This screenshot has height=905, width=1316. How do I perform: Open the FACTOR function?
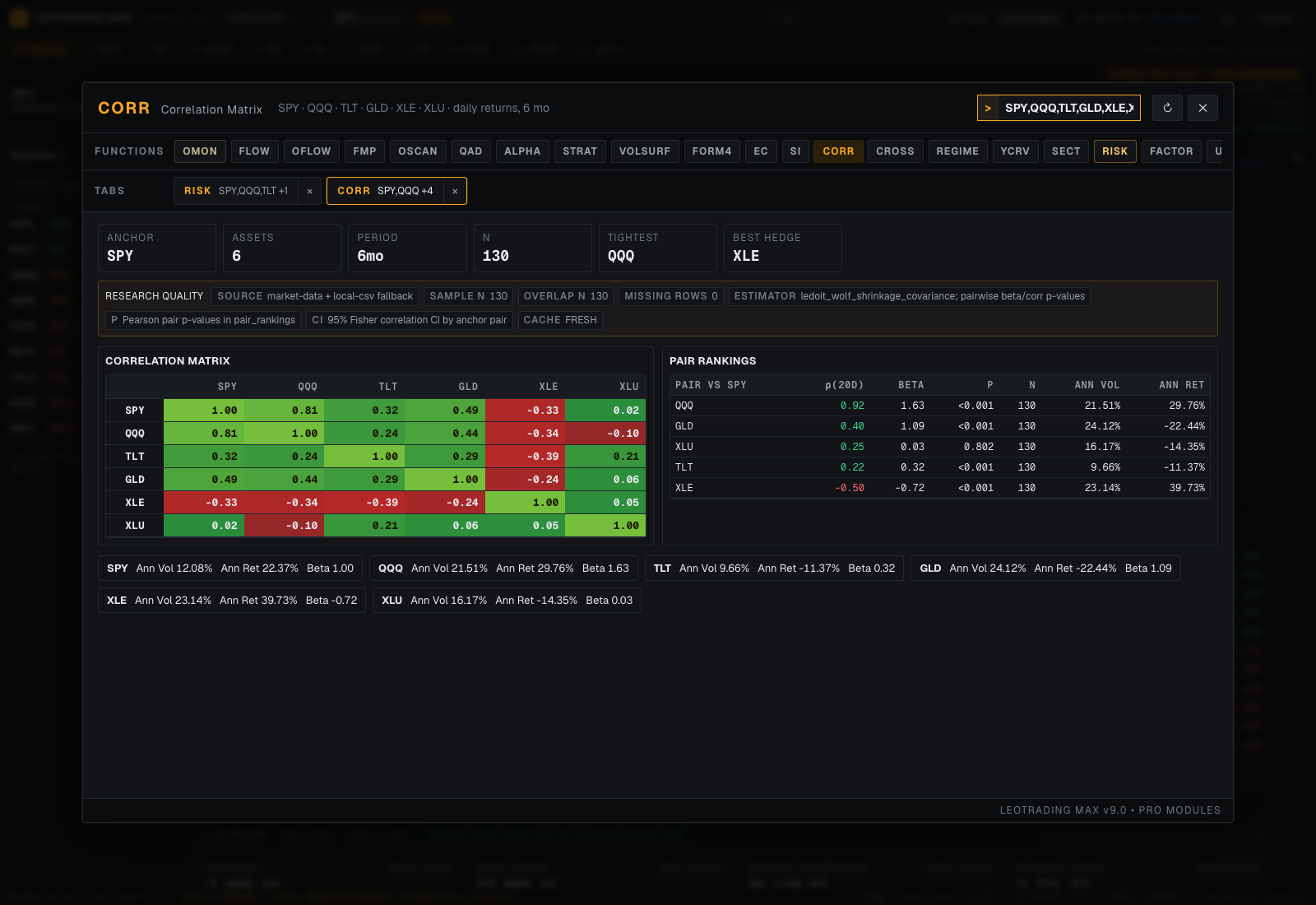(1171, 151)
